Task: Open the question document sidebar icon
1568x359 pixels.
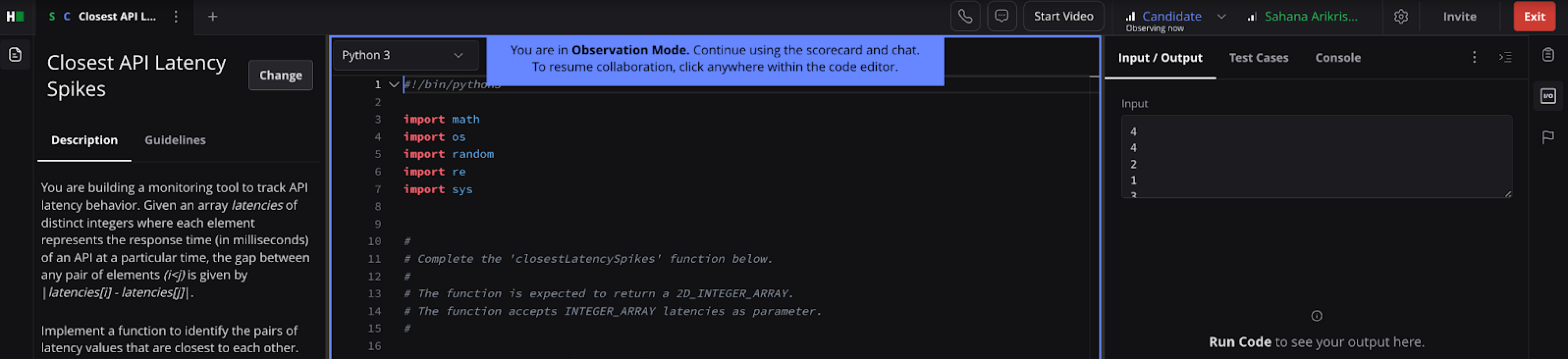Action: 15,55
